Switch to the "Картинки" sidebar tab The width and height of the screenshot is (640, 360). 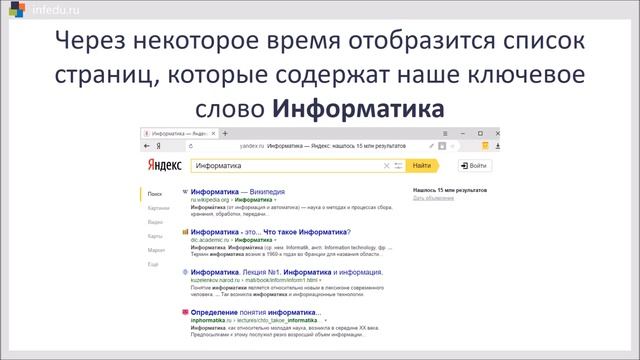158,208
